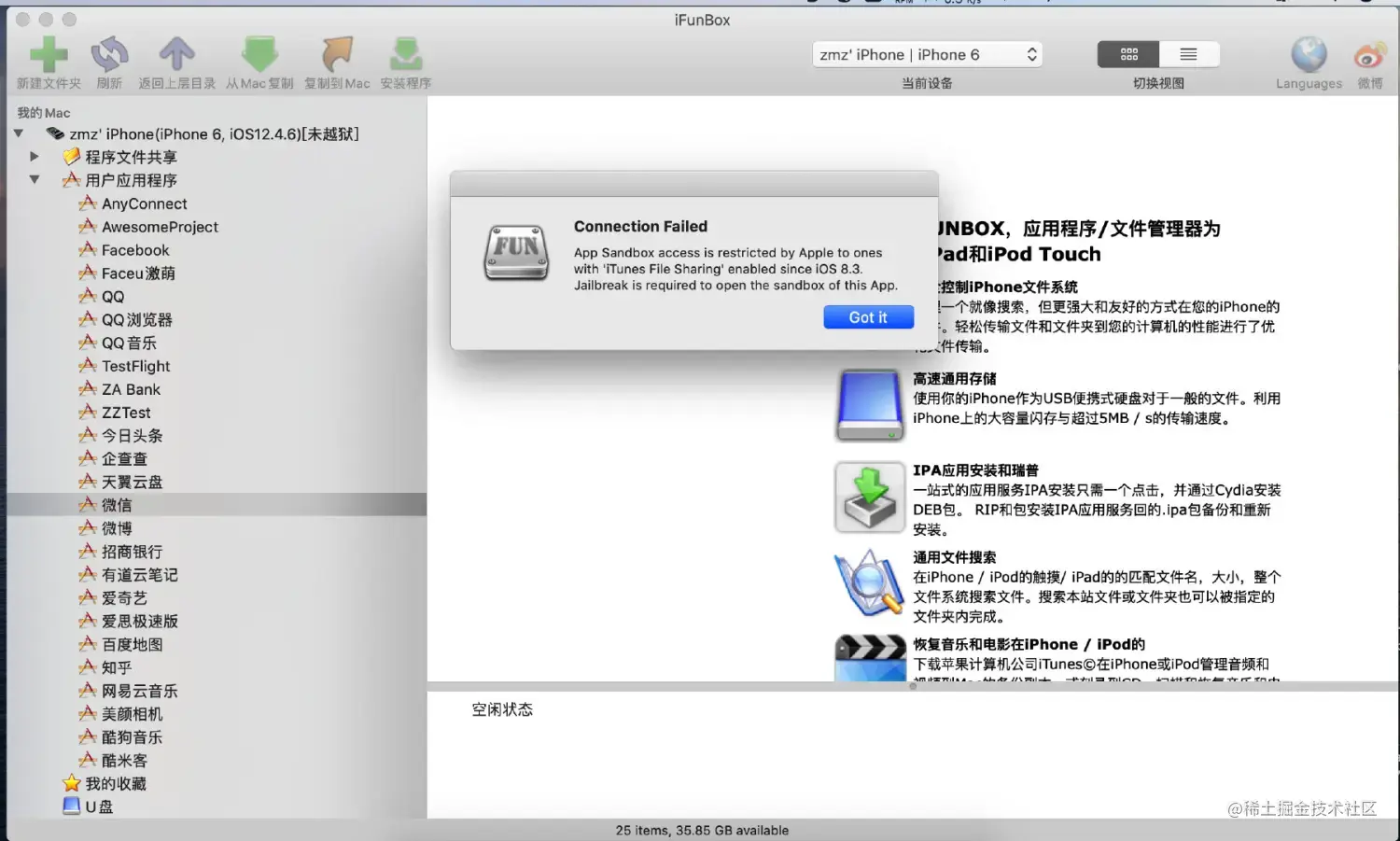Select the Faceu激萌 app
Viewport: 1400px width, 841px height.
tap(138, 273)
